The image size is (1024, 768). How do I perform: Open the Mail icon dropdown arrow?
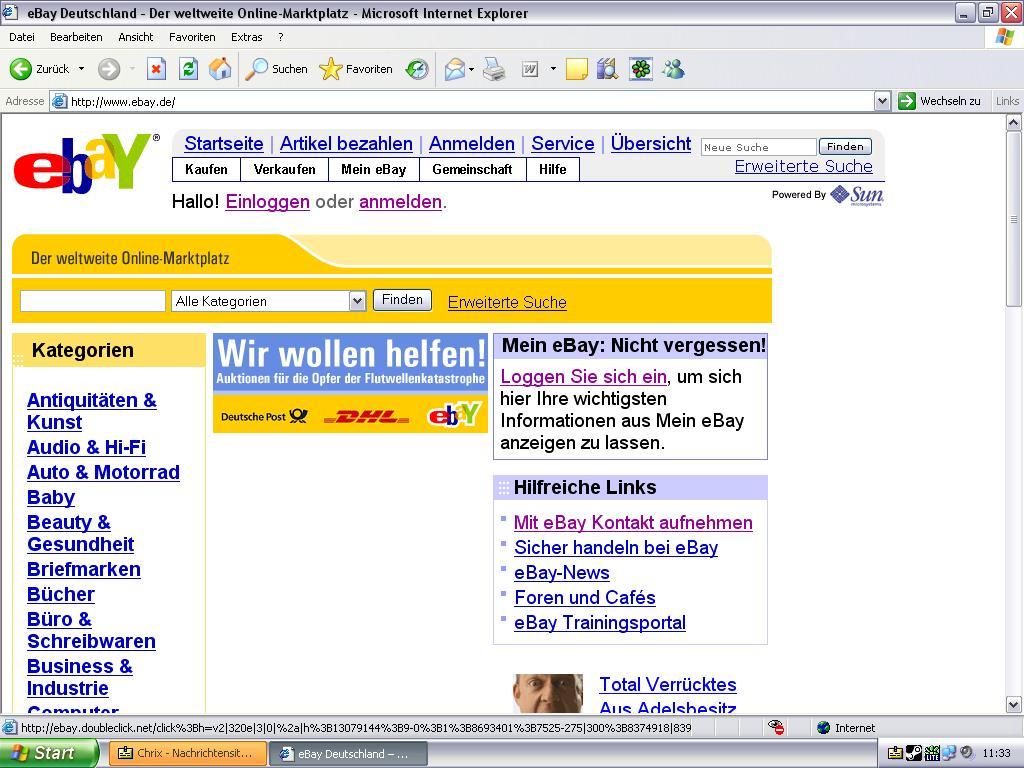point(471,69)
